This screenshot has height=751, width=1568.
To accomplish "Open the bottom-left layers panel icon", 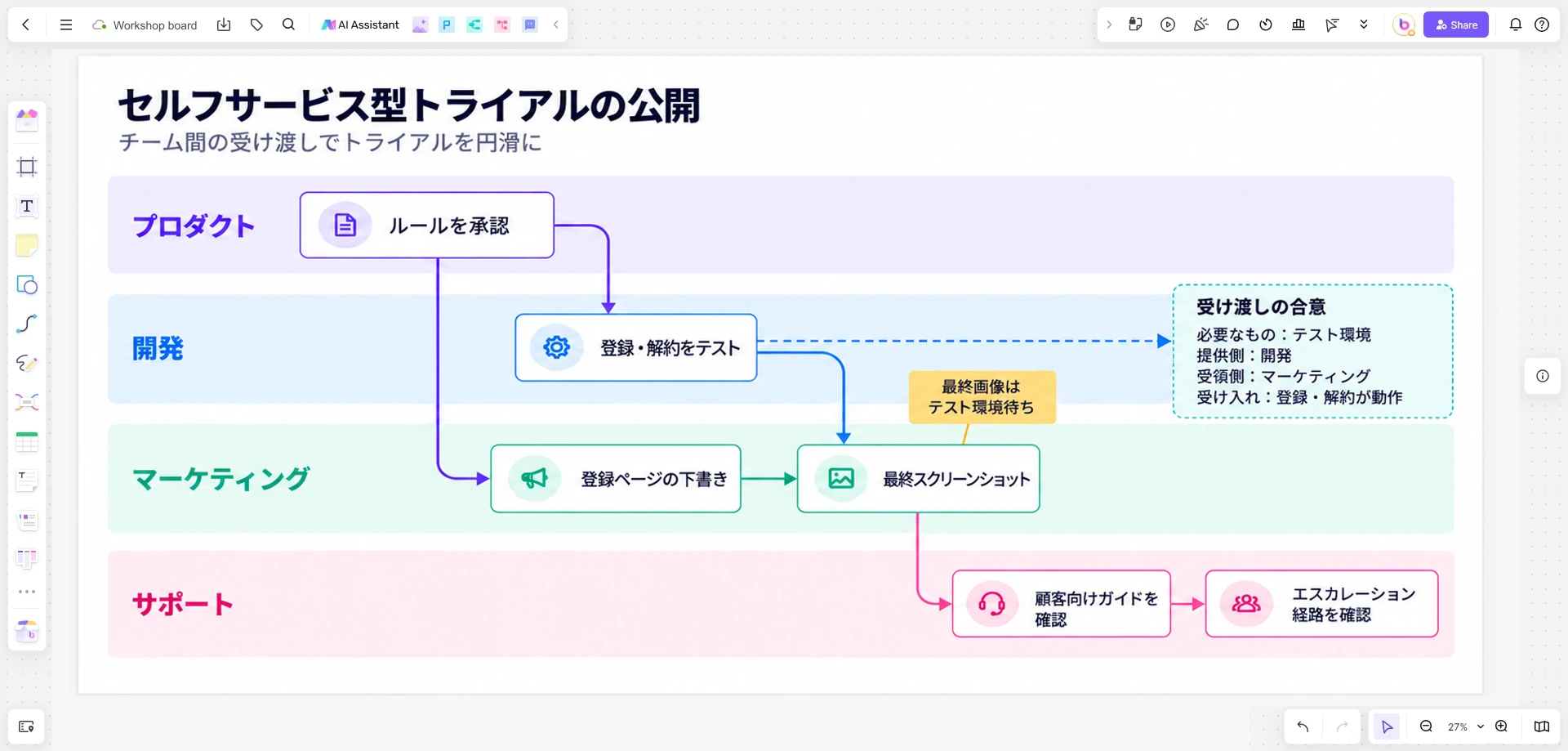I will click(26, 726).
